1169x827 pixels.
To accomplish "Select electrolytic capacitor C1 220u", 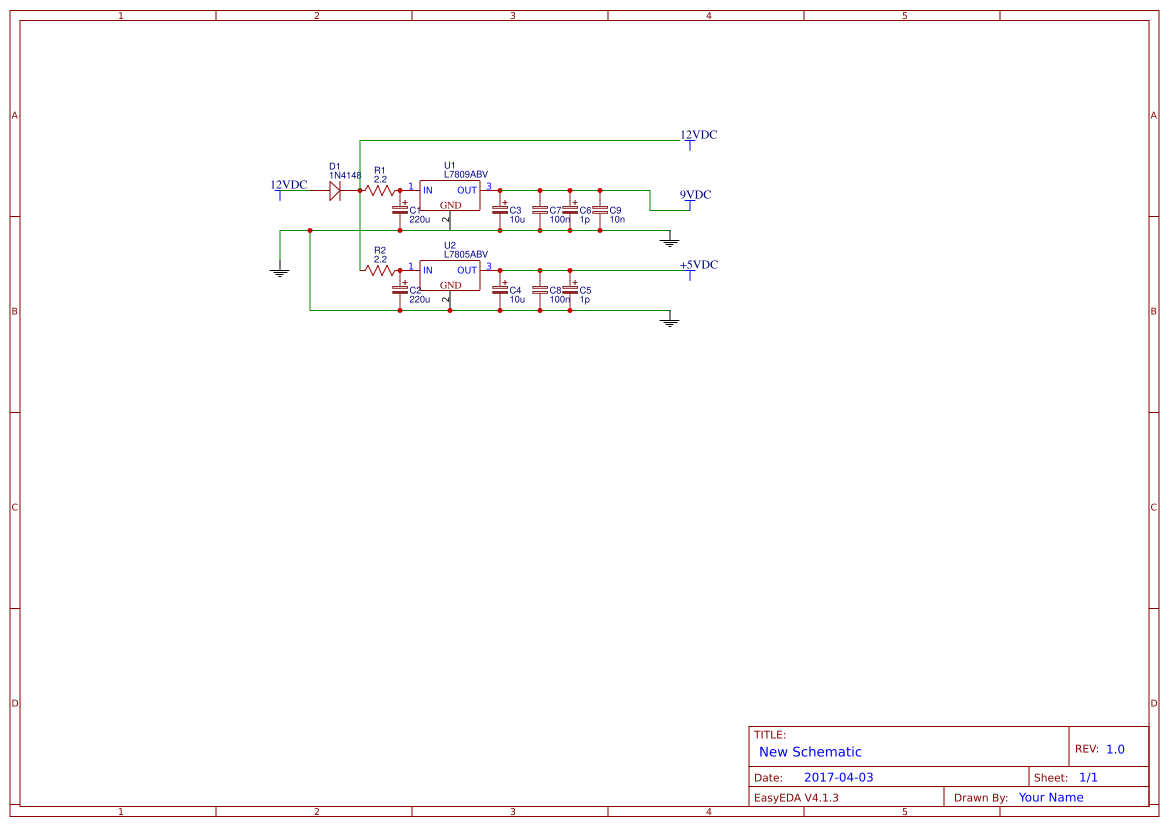I will tap(398, 210).
